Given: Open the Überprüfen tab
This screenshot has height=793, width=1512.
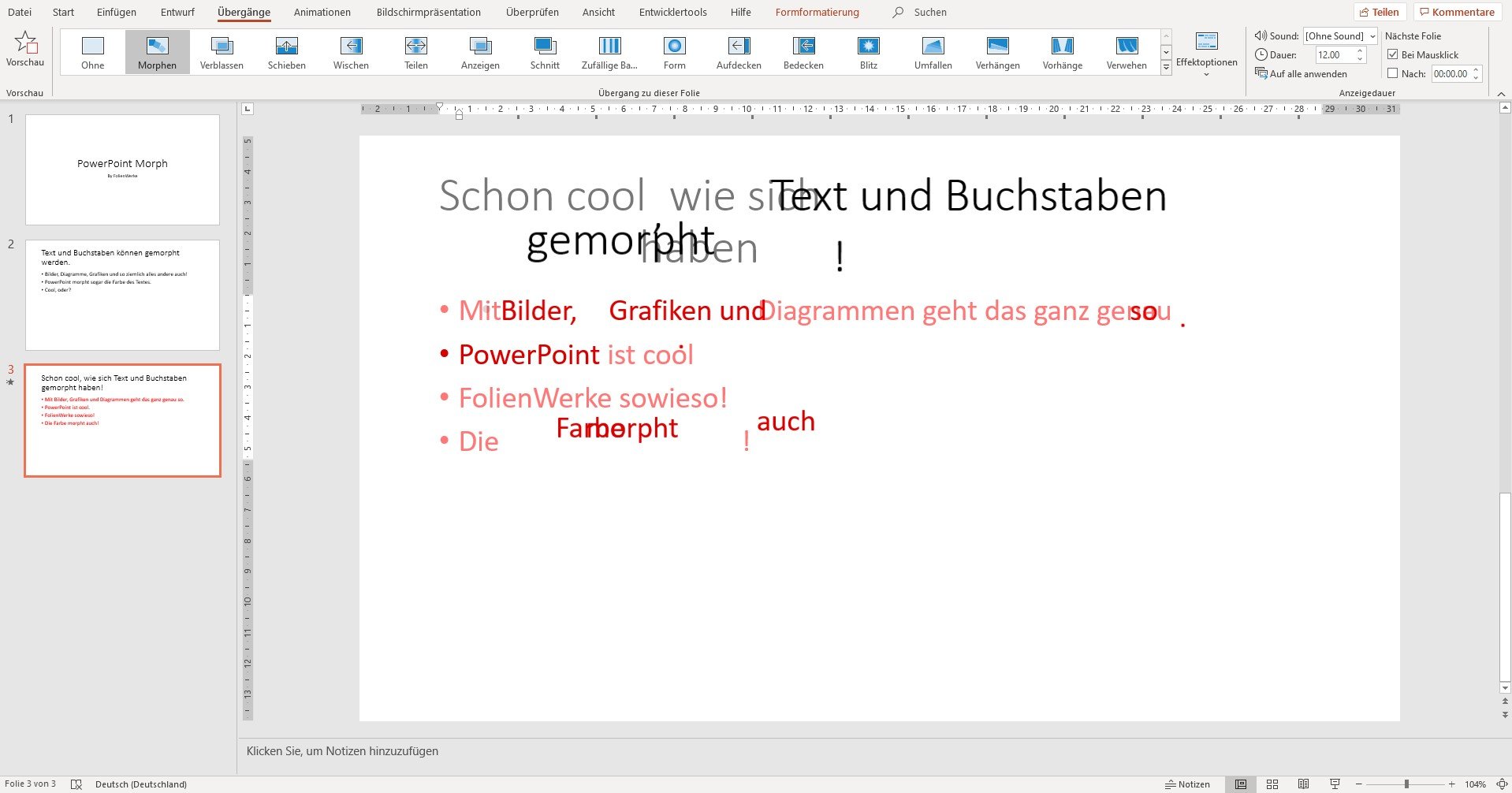Looking at the screenshot, I should pos(533,12).
